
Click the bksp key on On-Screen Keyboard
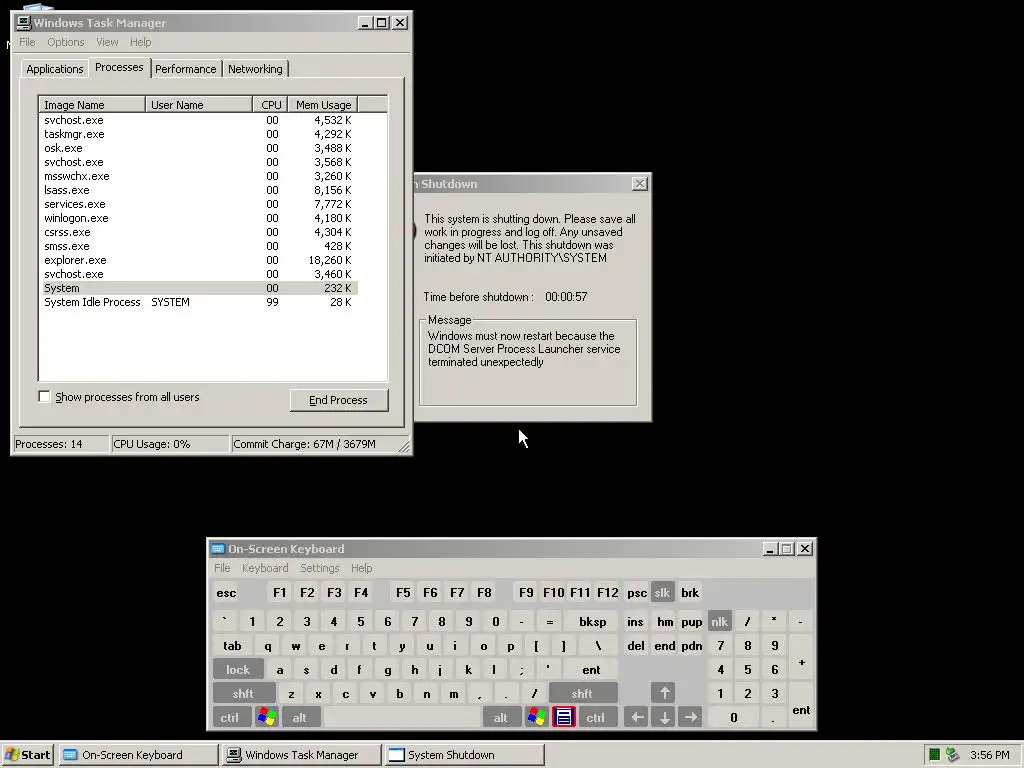pyautogui.click(x=592, y=622)
